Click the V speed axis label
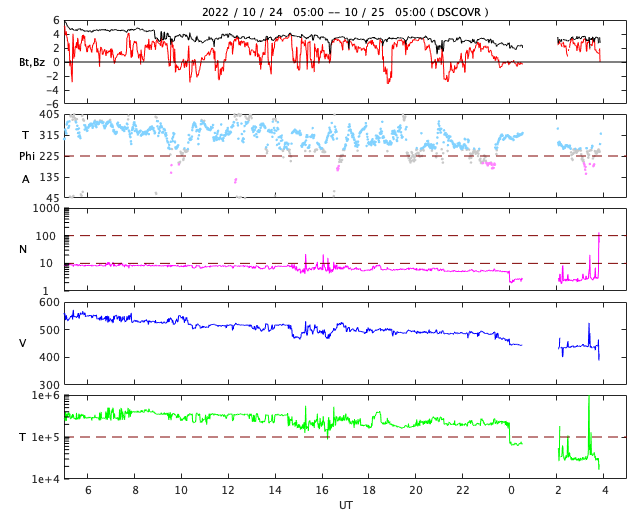This screenshot has width=640, height=512. tap(22, 343)
